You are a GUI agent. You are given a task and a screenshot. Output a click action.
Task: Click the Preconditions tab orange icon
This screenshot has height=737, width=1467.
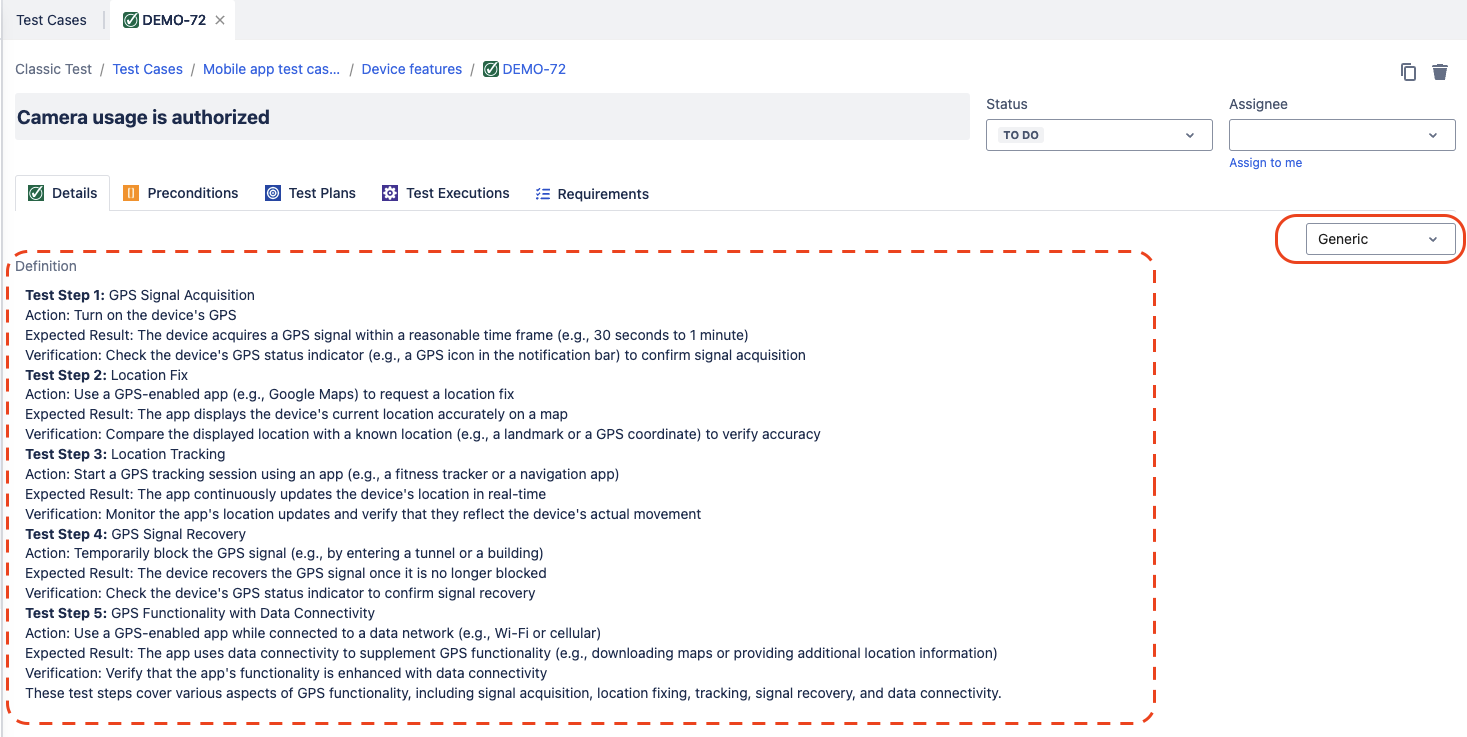point(131,193)
